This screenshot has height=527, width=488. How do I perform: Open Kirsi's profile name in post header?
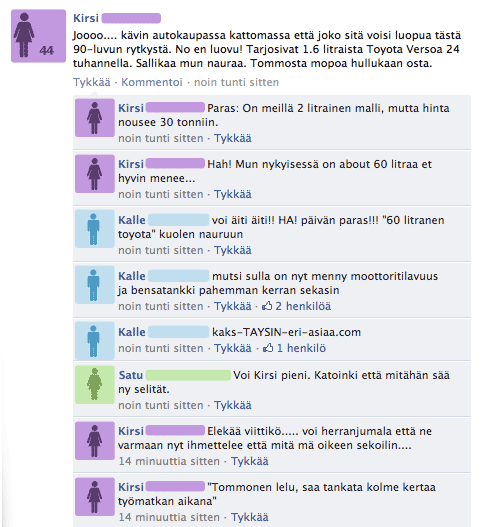tap(86, 18)
